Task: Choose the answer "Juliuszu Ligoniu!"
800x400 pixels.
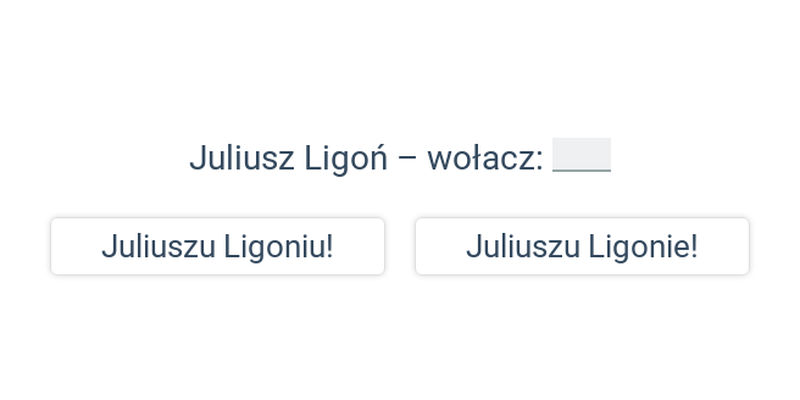Action: point(217,246)
